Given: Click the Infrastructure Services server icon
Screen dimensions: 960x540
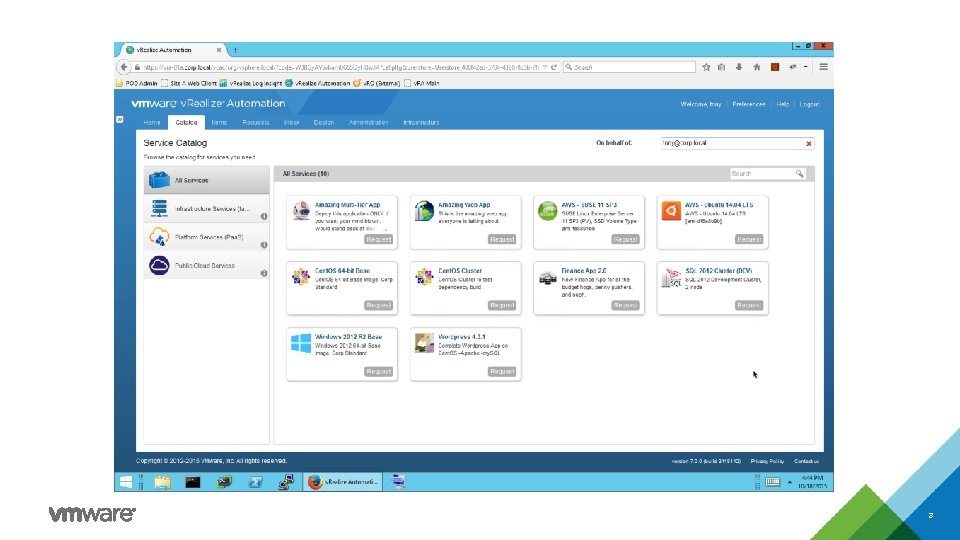Looking at the screenshot, I should pyautogui.click(x=159, y=208).
